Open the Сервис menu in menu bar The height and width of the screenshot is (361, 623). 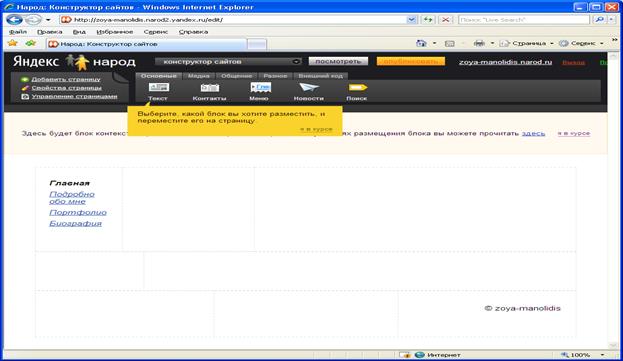(x=156, y=31)
